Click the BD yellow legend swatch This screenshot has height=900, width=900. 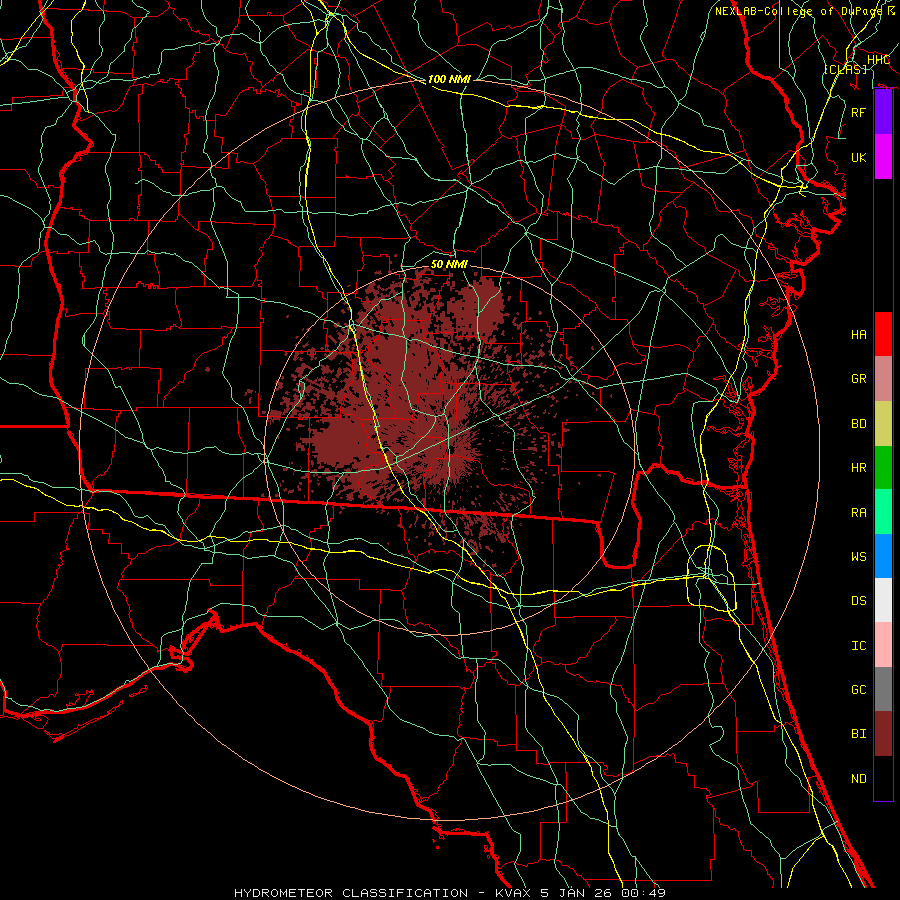[883, 423]
